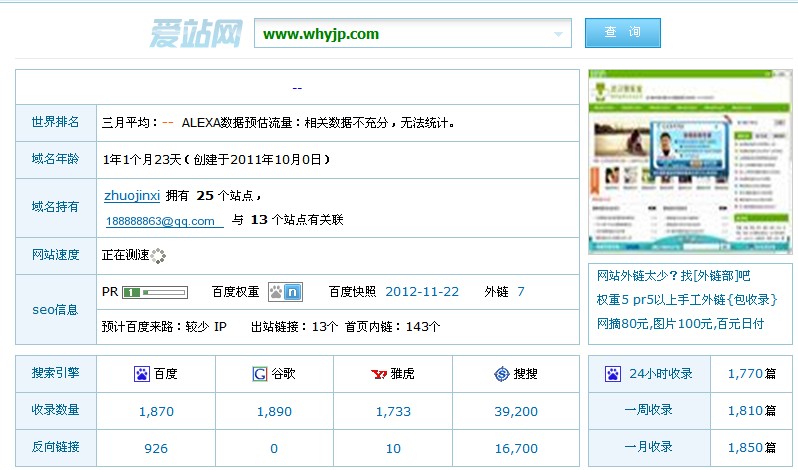Image resolution: width=798 pixels, height=470 pixels.
Task: Click the 爱站网 logo
Action: click(x=195, y=33)
